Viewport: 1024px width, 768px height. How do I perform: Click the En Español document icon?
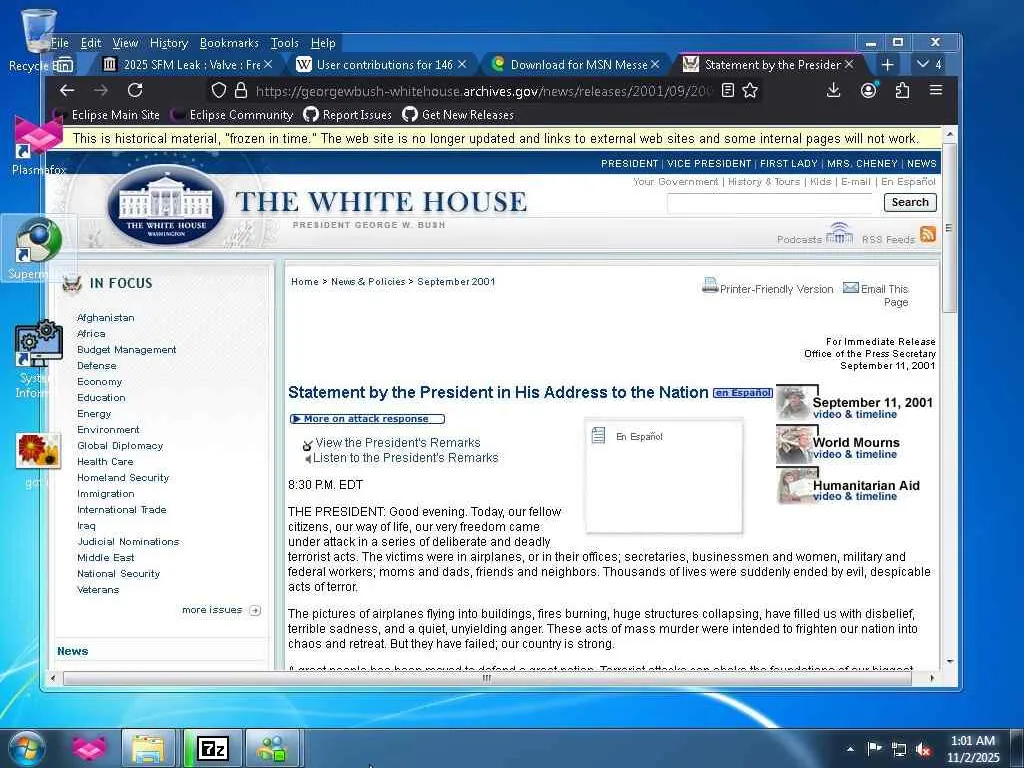[x=598, y=435]
